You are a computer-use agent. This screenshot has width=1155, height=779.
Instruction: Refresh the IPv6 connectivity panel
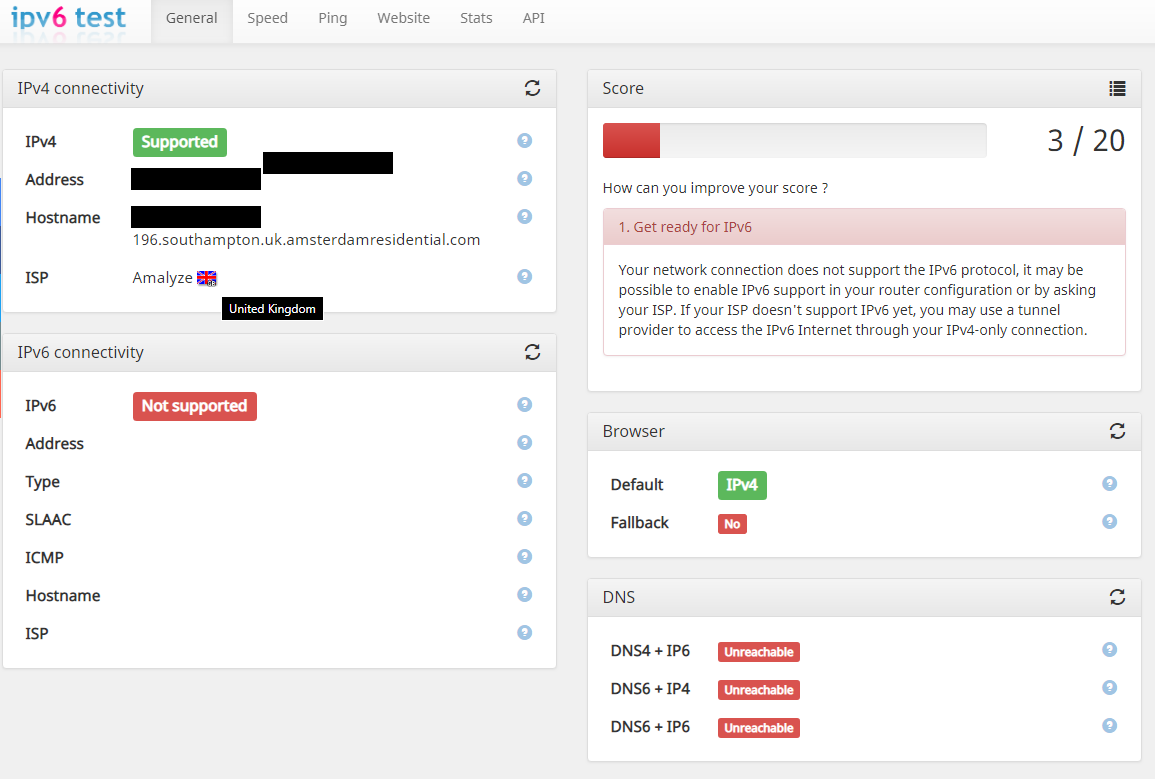tap(532, 352)
